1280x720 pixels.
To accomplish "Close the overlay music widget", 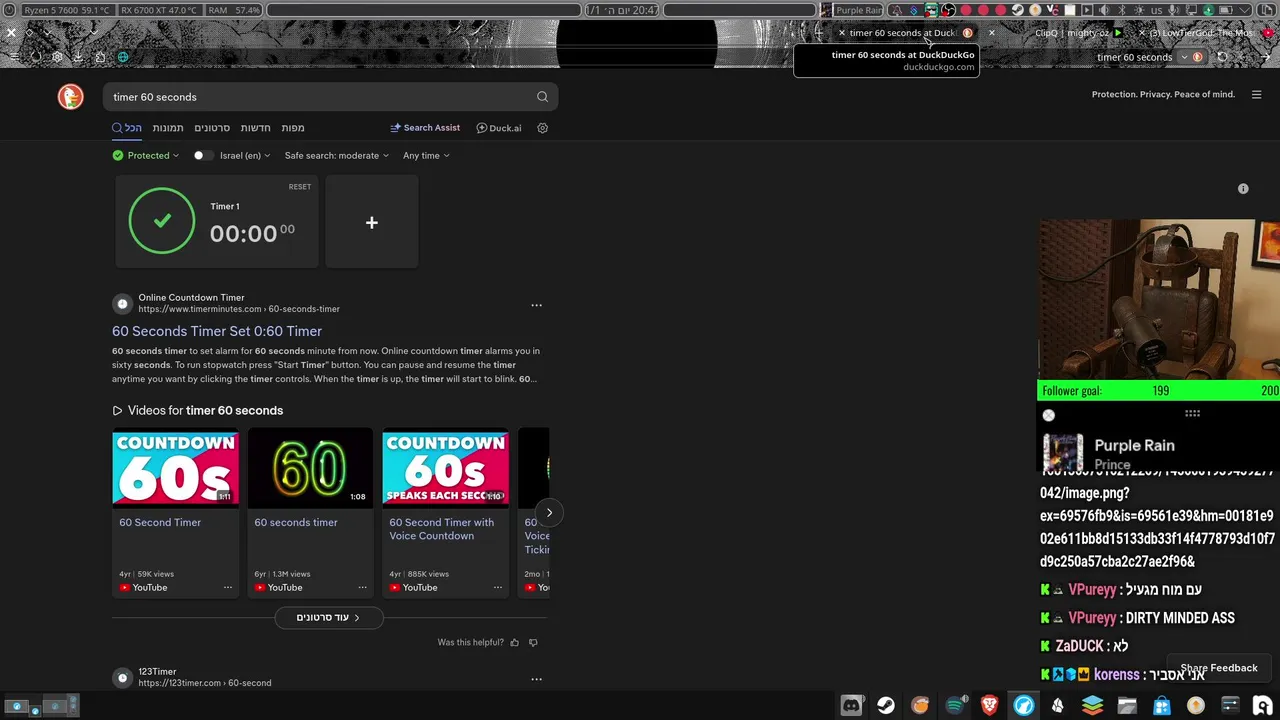I will [x=1048, y=415].
